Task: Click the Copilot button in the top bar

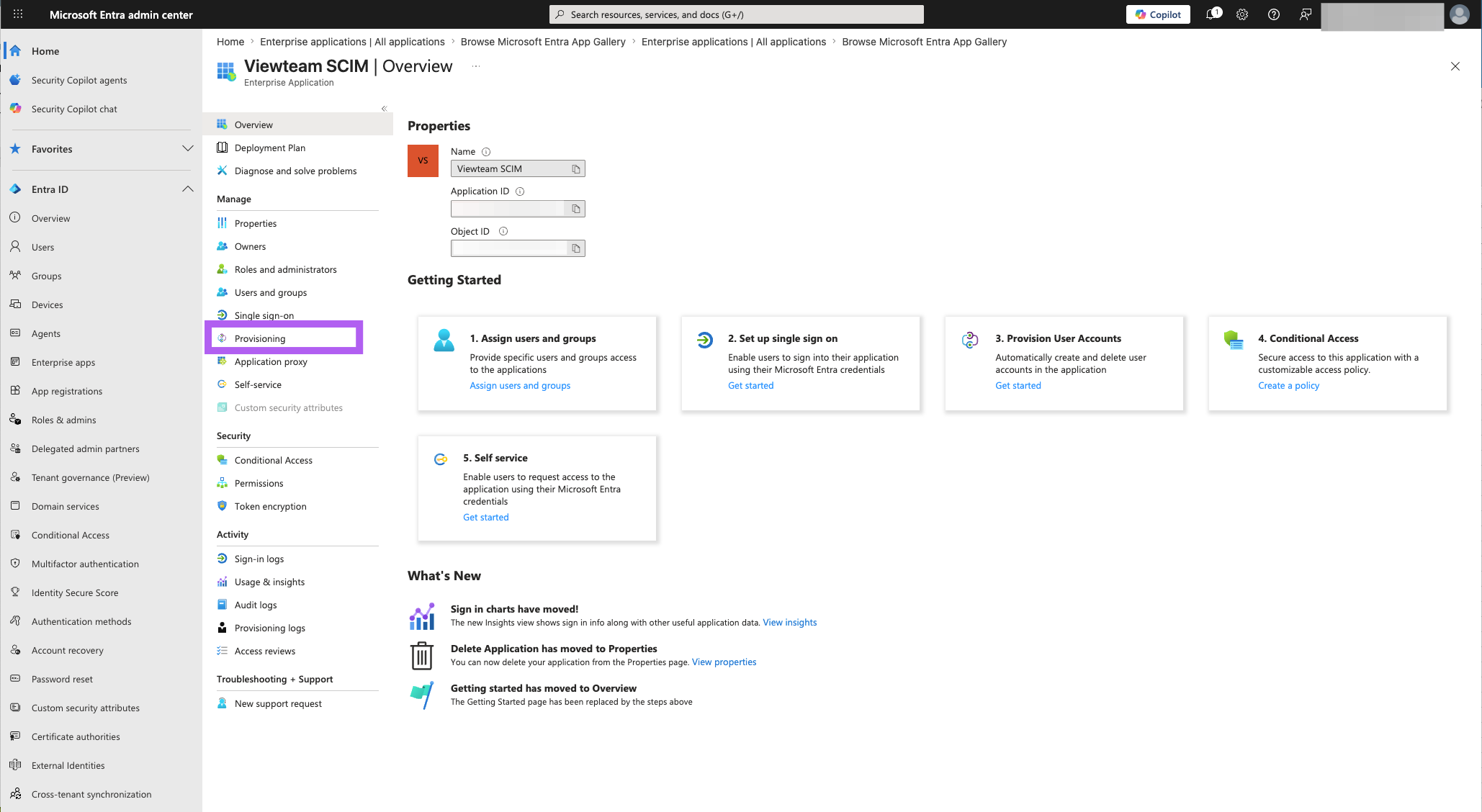Action: pyautogui.click(x=1158, y=14)
